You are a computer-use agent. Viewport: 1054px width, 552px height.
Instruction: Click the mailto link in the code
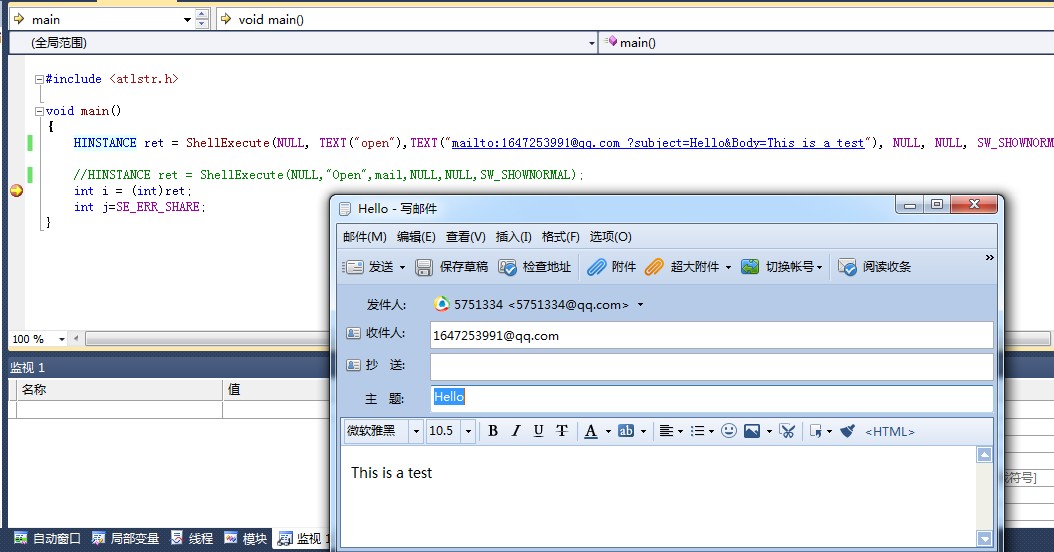click(x=657, y=143)
